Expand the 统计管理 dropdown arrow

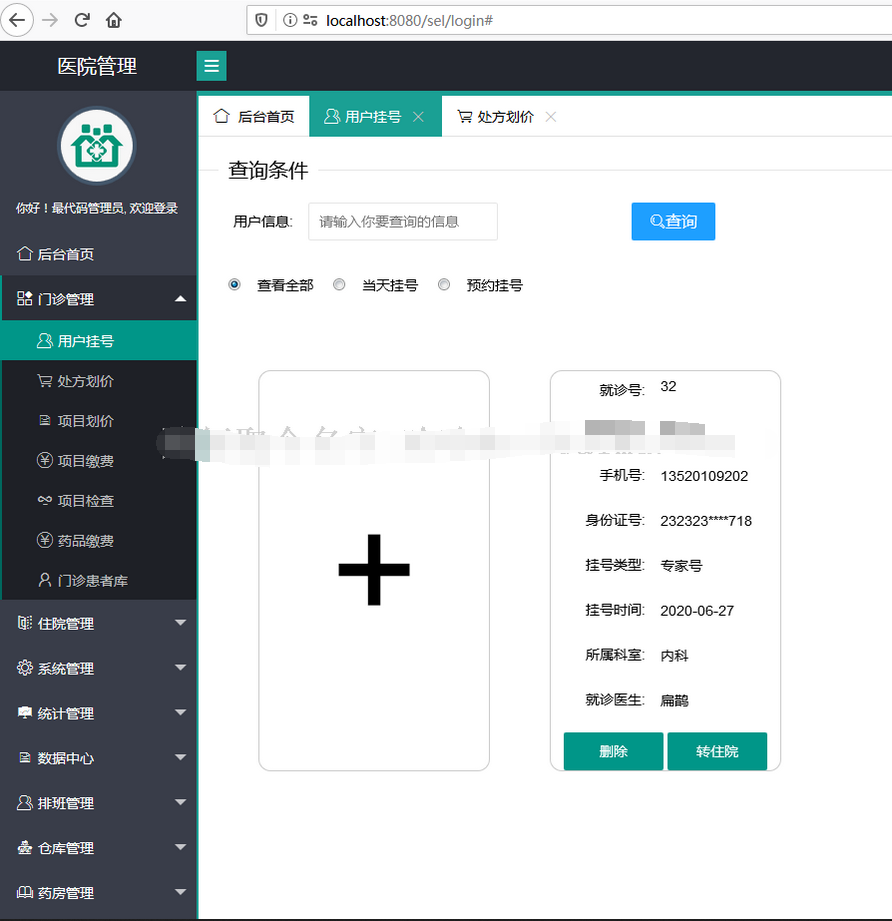pos(181,712)
